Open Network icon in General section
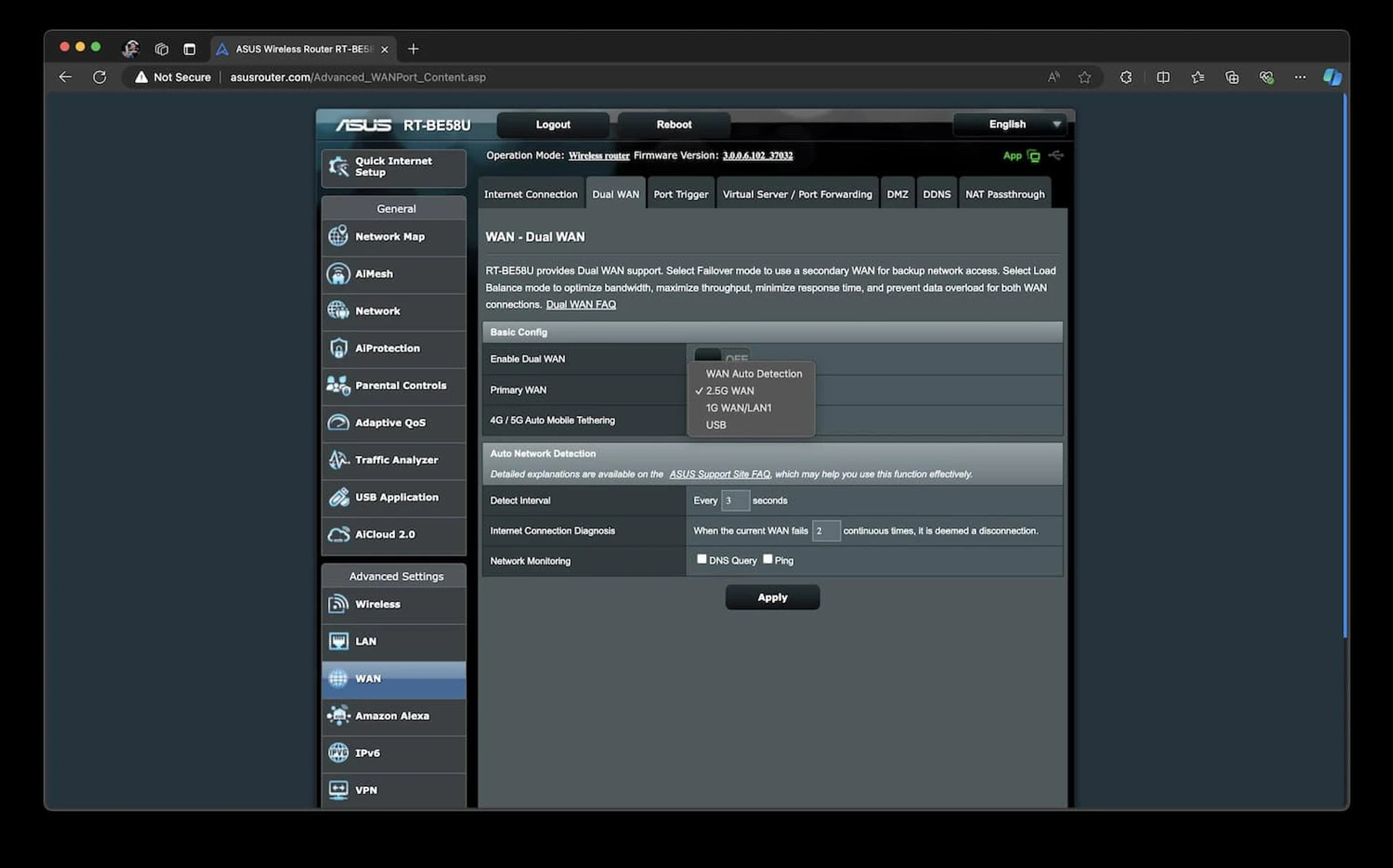The height and width of the screenshot is (868, 1393). tap(338, 310)
